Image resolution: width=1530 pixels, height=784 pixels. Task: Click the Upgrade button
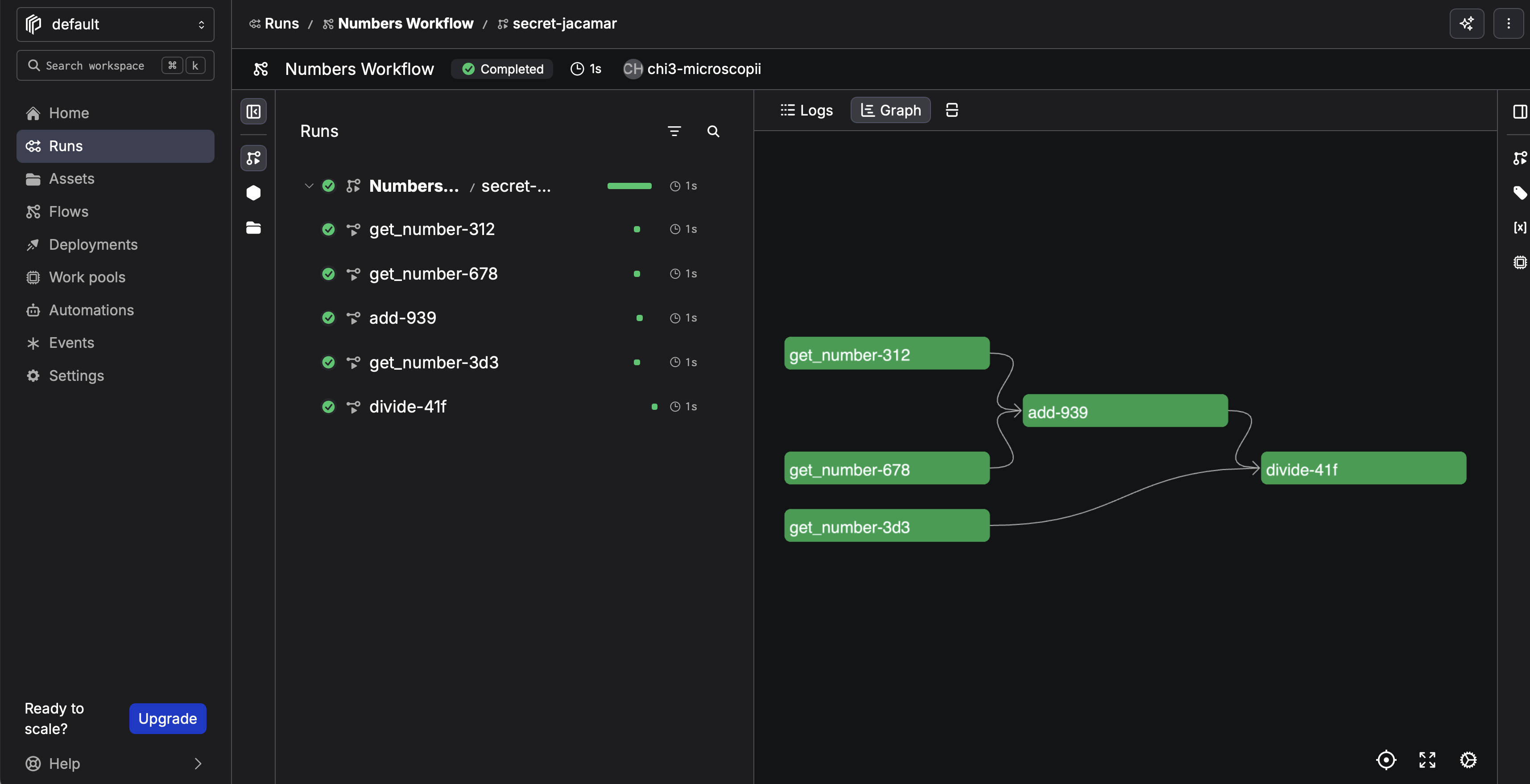167,719
